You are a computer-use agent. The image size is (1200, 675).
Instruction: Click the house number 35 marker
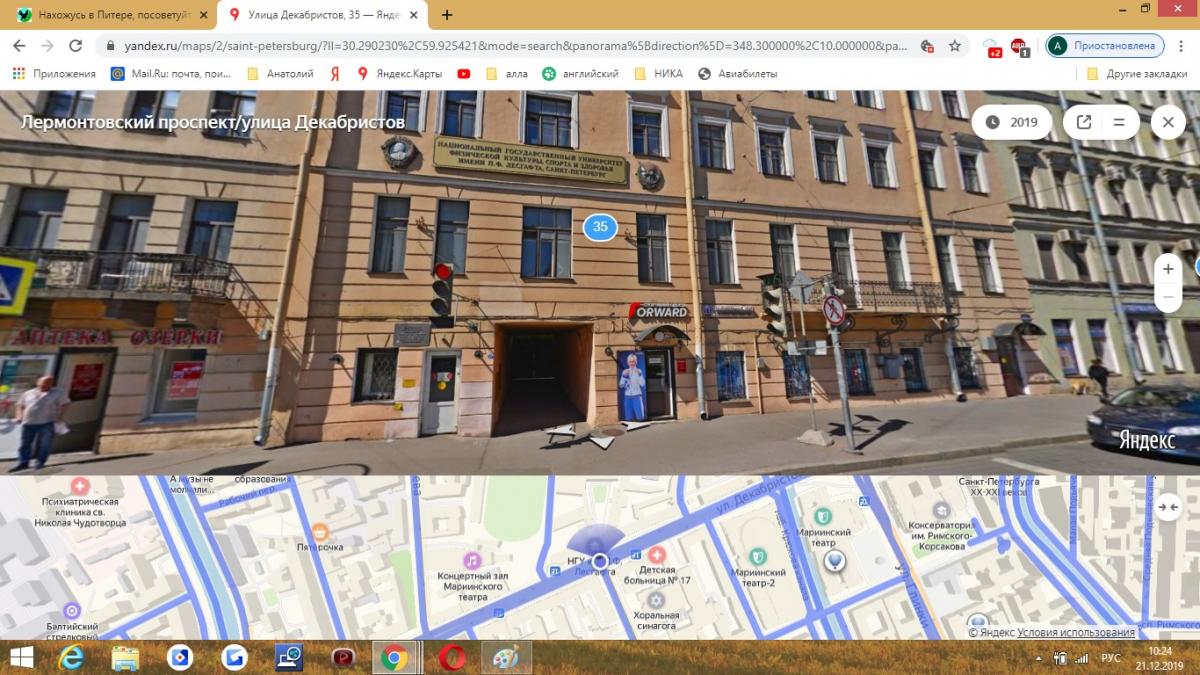600,227
